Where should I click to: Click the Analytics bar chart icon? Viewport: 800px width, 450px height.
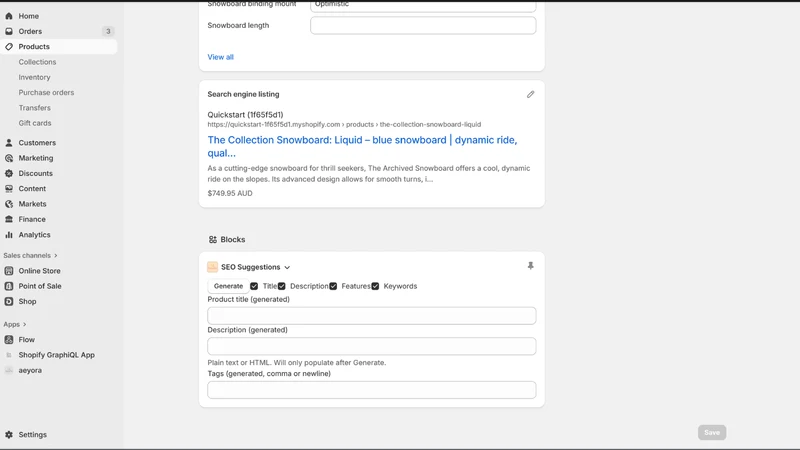9,235
